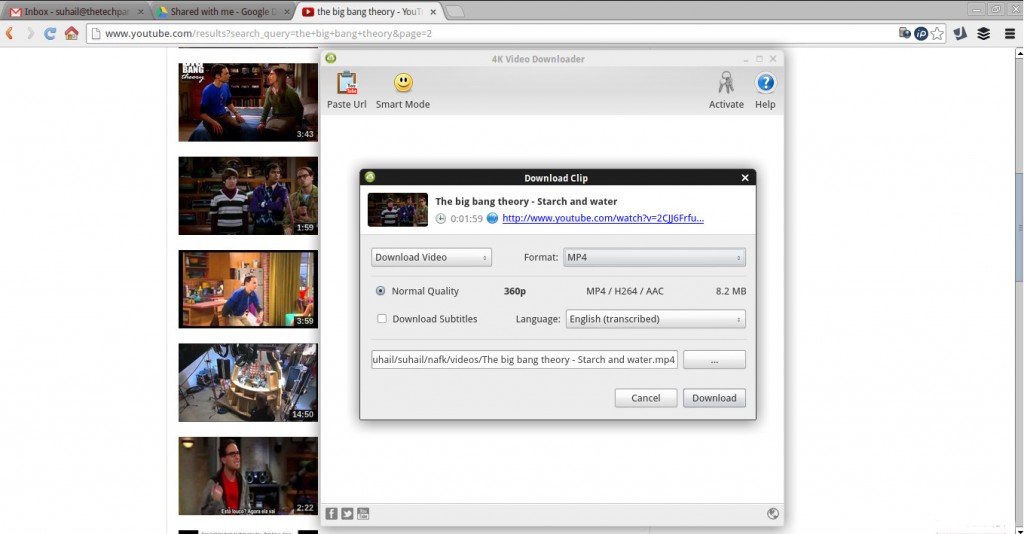The image size is (1024, 534).
Task: Click the YouTube icon in downloader footer
Action: [x=362, y=514]
